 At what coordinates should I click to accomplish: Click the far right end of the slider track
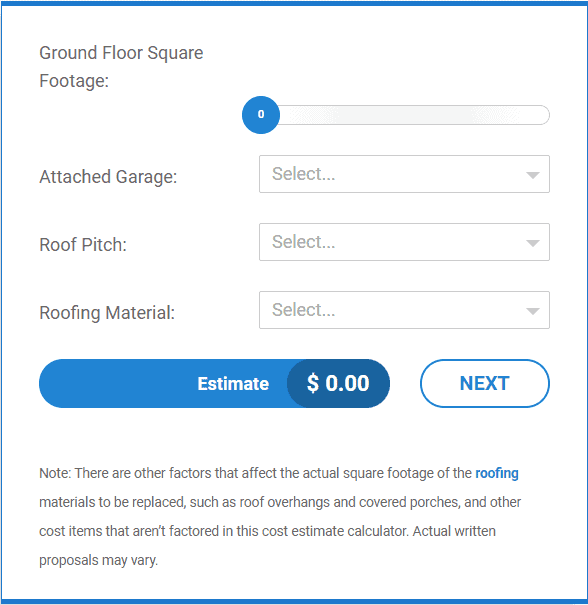(x=544, y=115)
